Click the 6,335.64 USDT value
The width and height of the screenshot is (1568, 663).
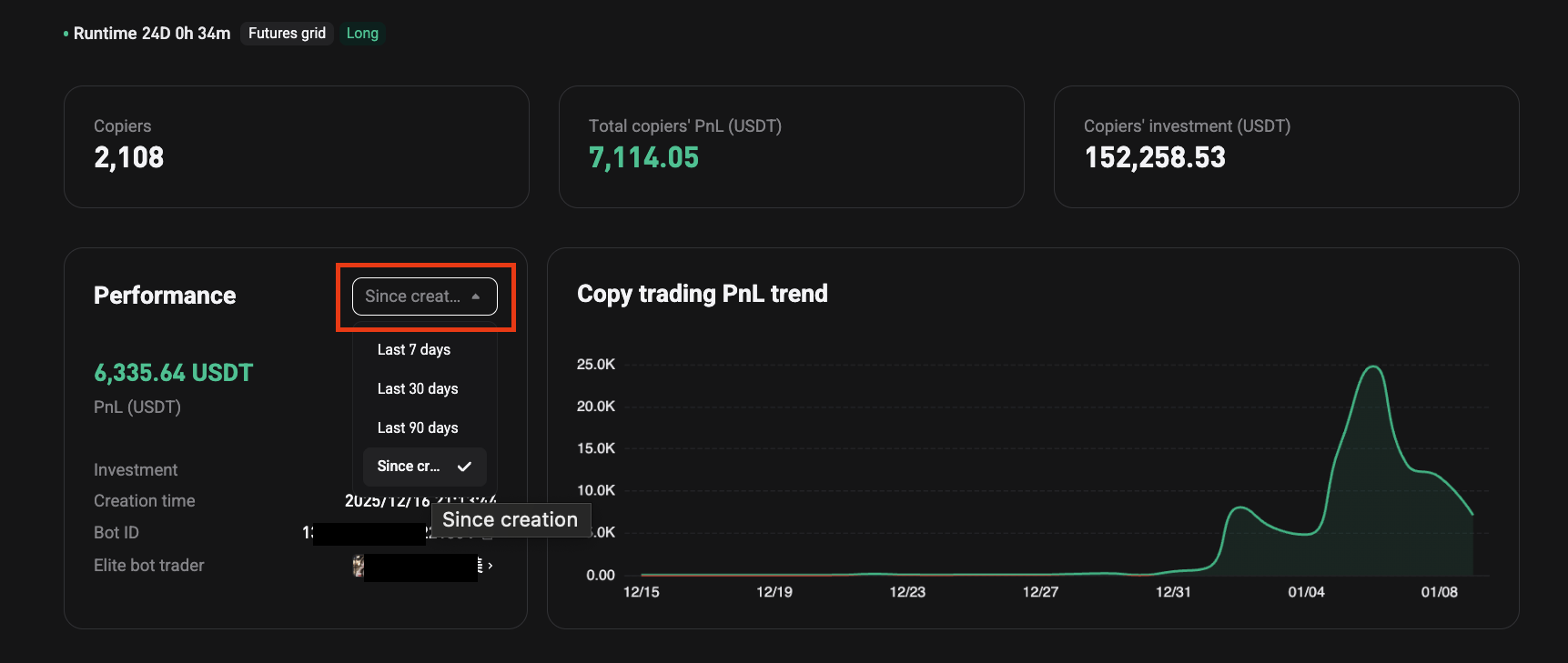point(174,373)
